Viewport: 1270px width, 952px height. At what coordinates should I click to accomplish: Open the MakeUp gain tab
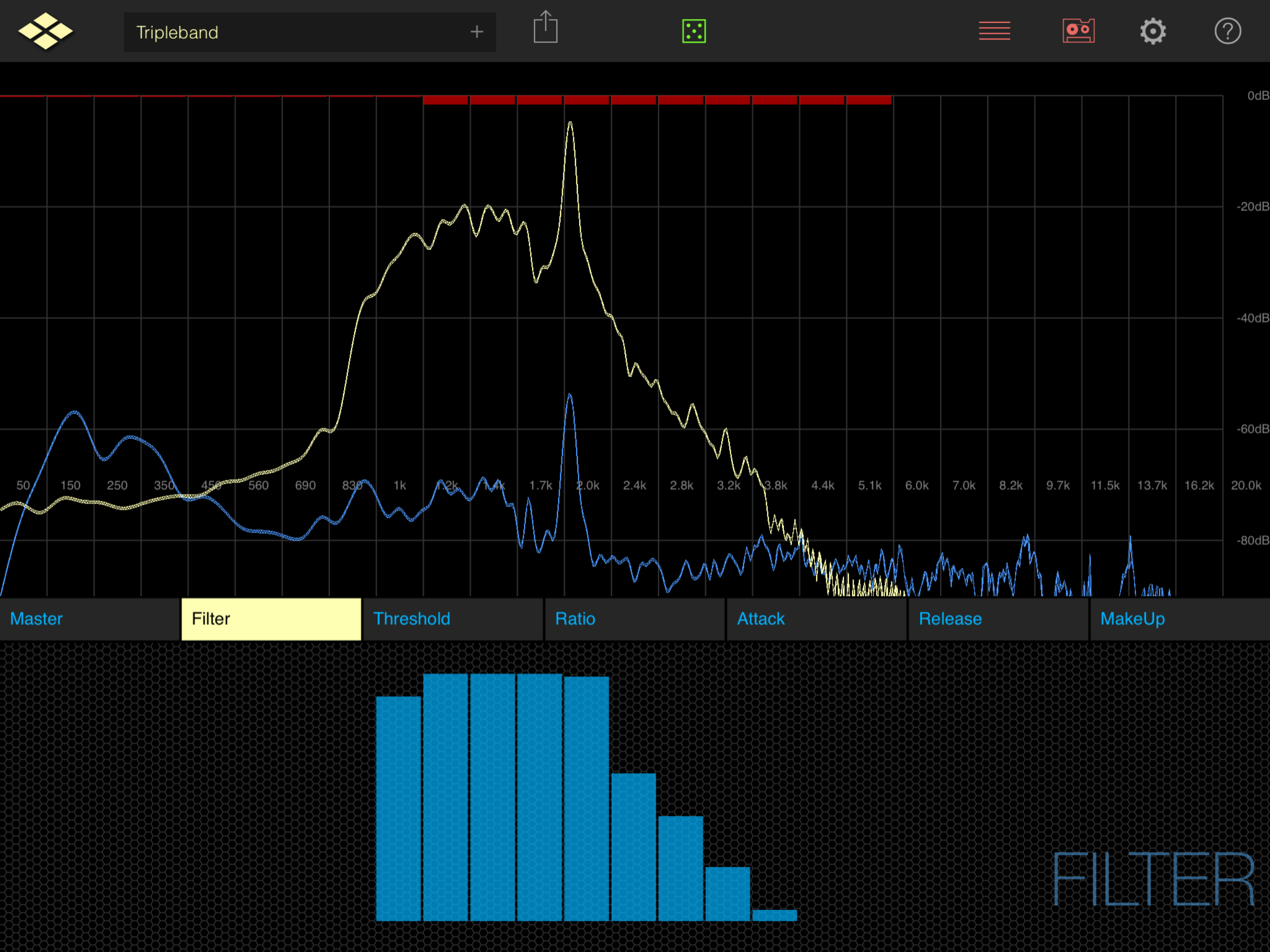[x=1179, y=619]
